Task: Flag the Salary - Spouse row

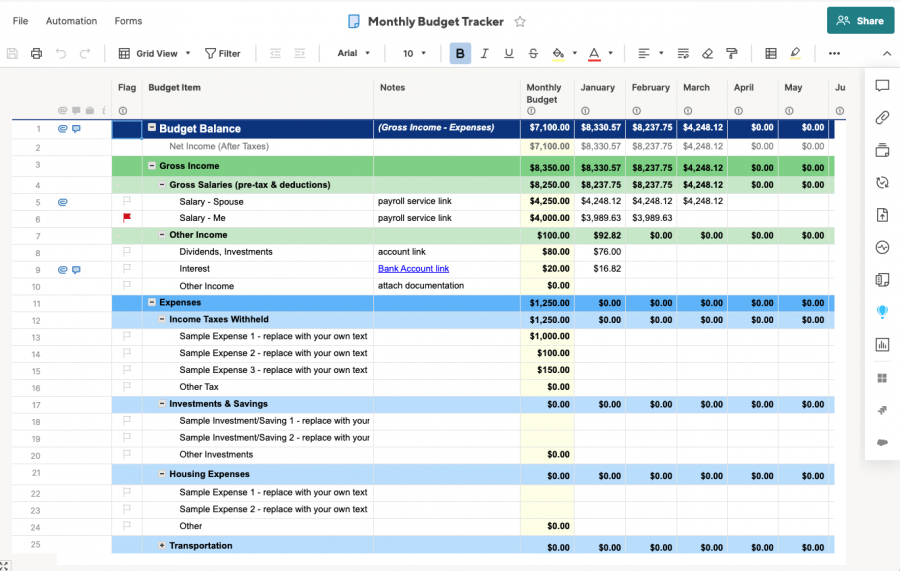Action: pyautogui.click(x=127, y=201)
